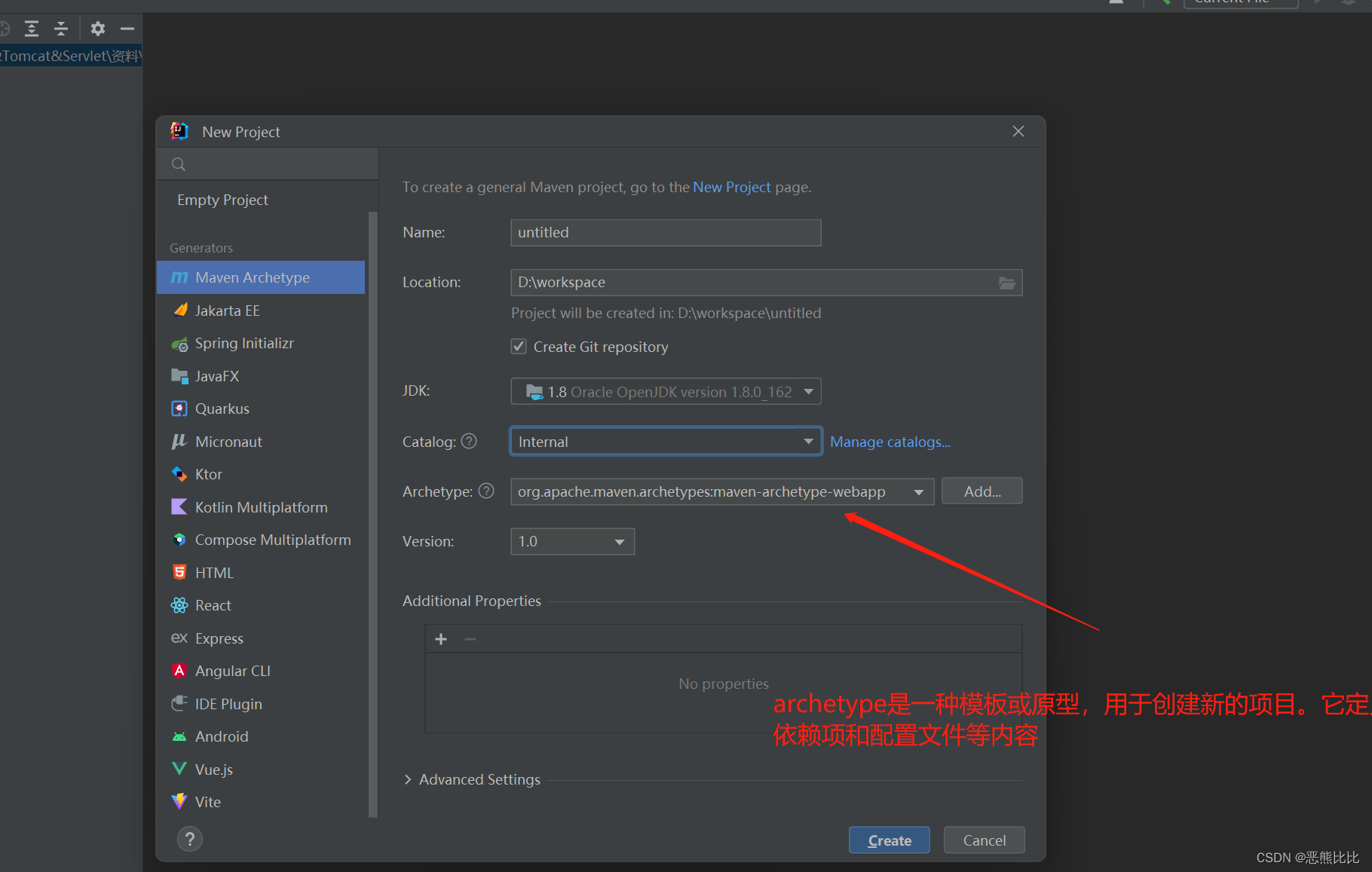Select the Maven Archetype generator
The width and height of the screenshot is (1372, 872).
click(x=261, y=277)
